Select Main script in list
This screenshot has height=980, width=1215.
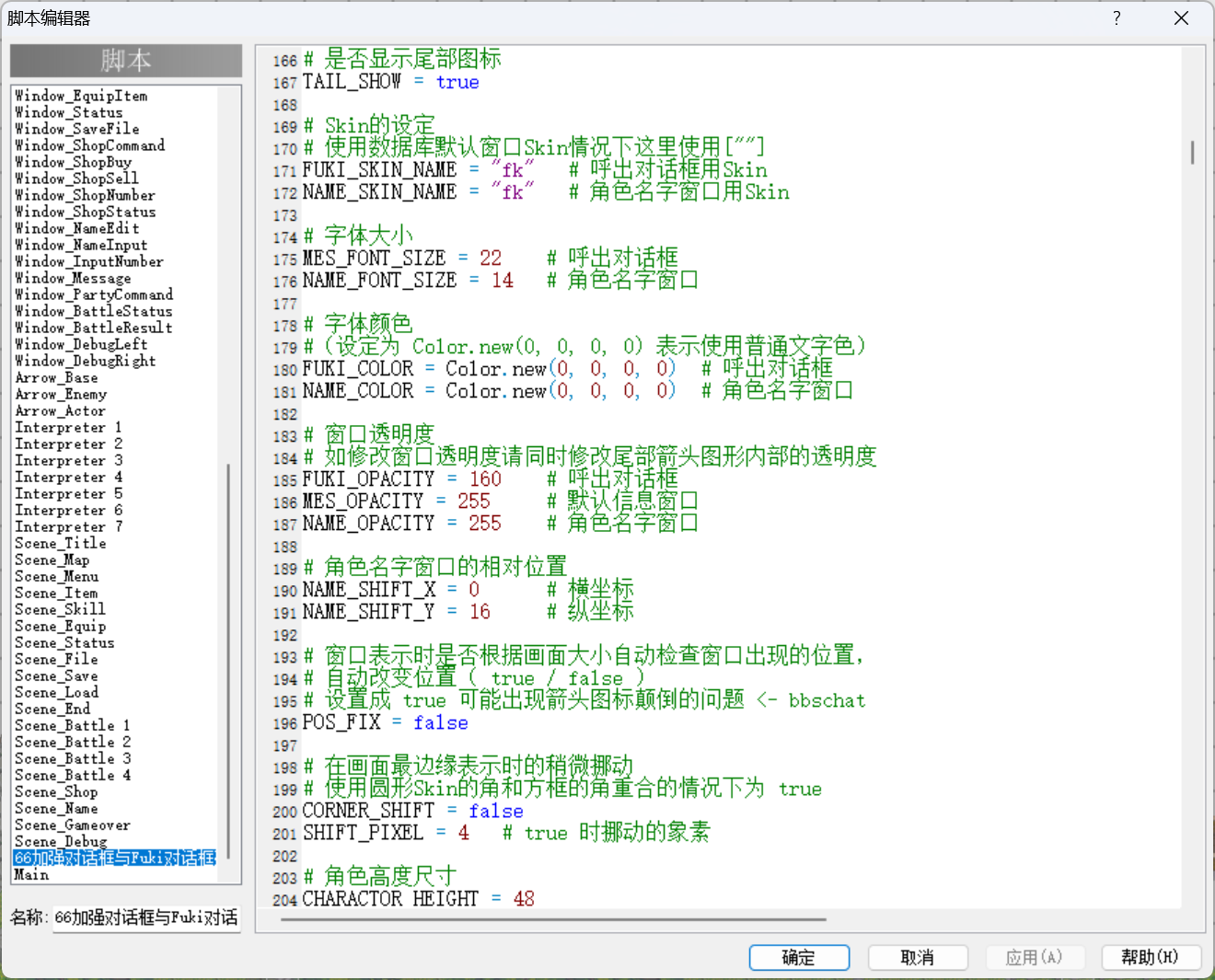point(31,874)
